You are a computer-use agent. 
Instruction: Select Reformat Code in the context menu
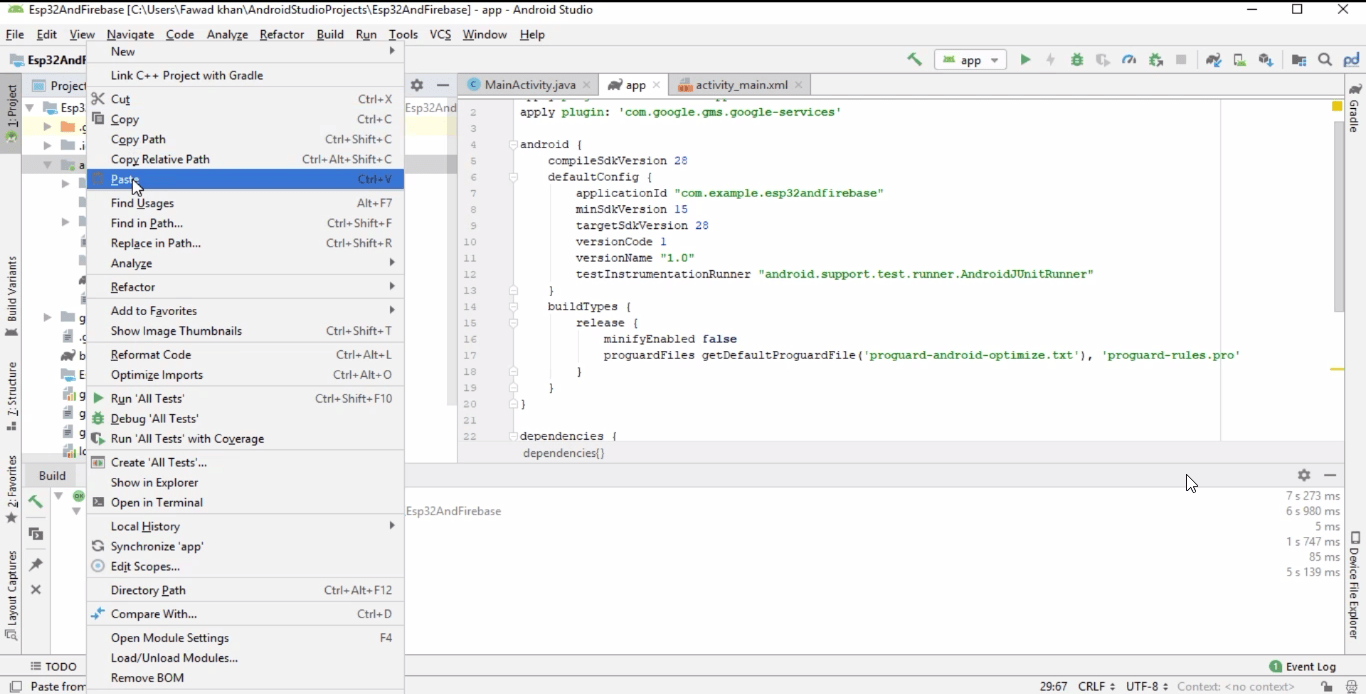(150, 354)
